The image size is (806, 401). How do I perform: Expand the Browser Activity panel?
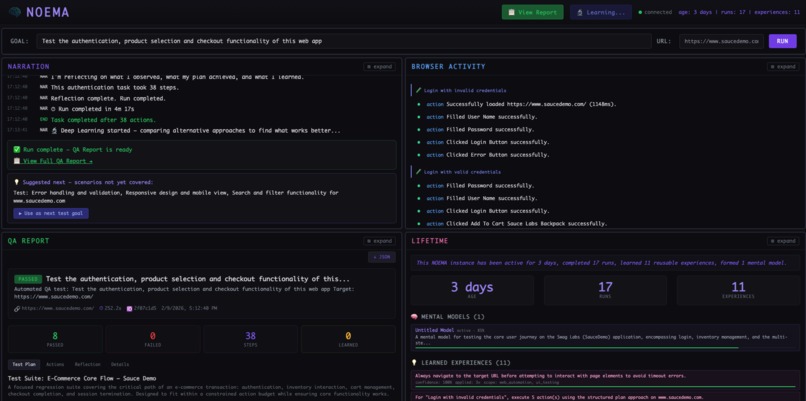pos(783,67)
